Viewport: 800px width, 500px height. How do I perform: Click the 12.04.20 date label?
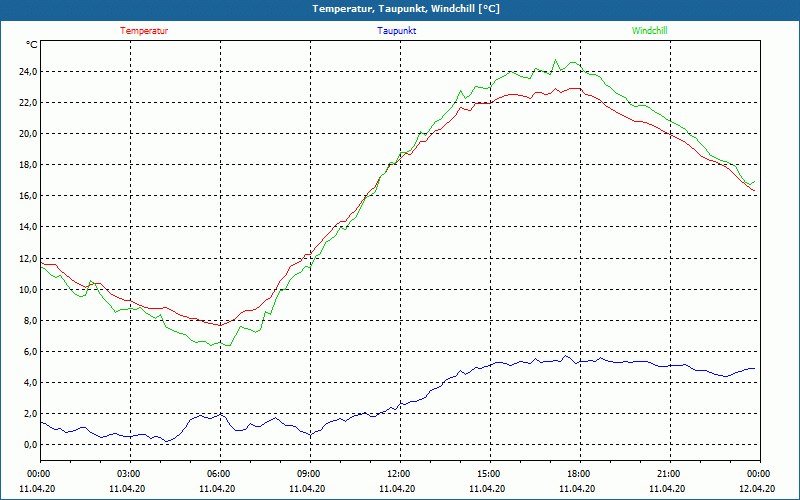tap(757, 489)
